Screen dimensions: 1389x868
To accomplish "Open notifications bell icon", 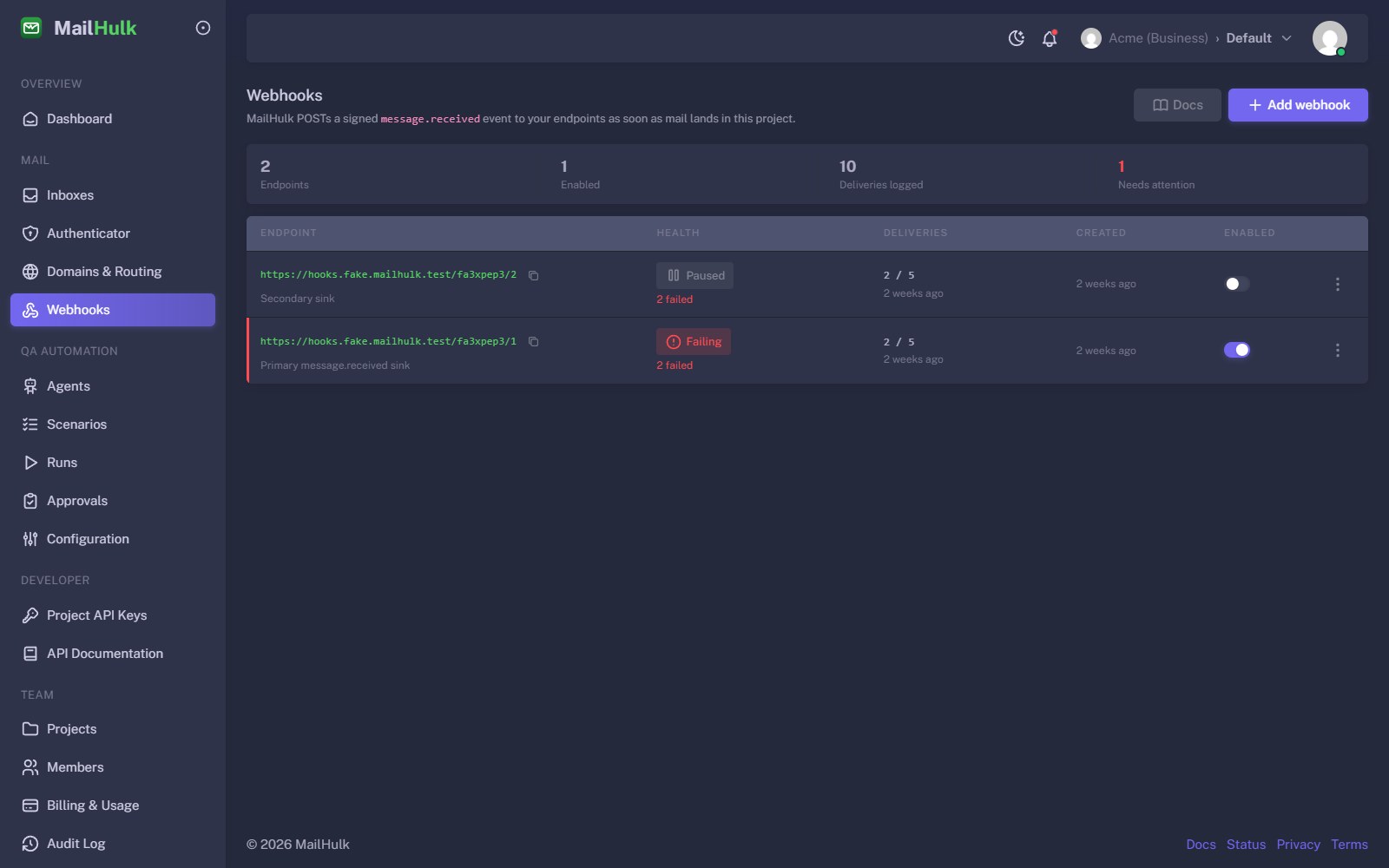I will [x=1050, y=38].
